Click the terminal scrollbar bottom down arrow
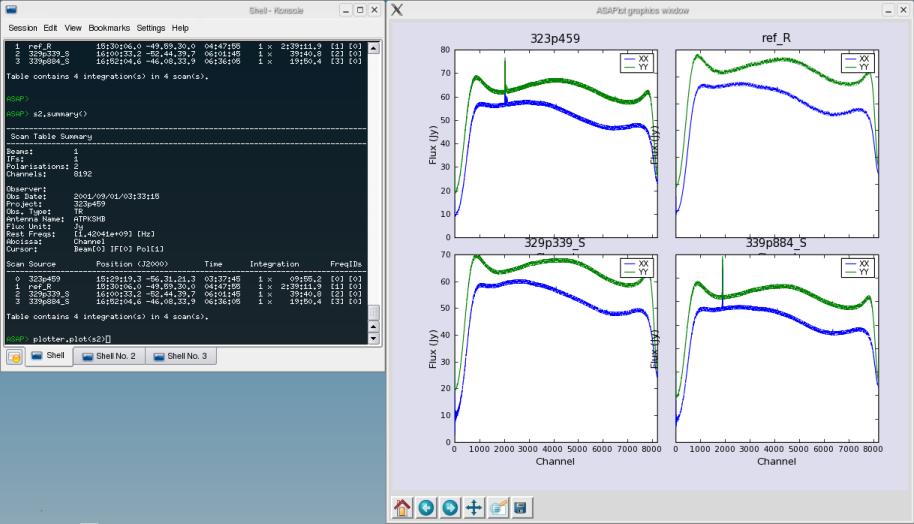Screen dimensions: 914x524 tap(374, 339)
